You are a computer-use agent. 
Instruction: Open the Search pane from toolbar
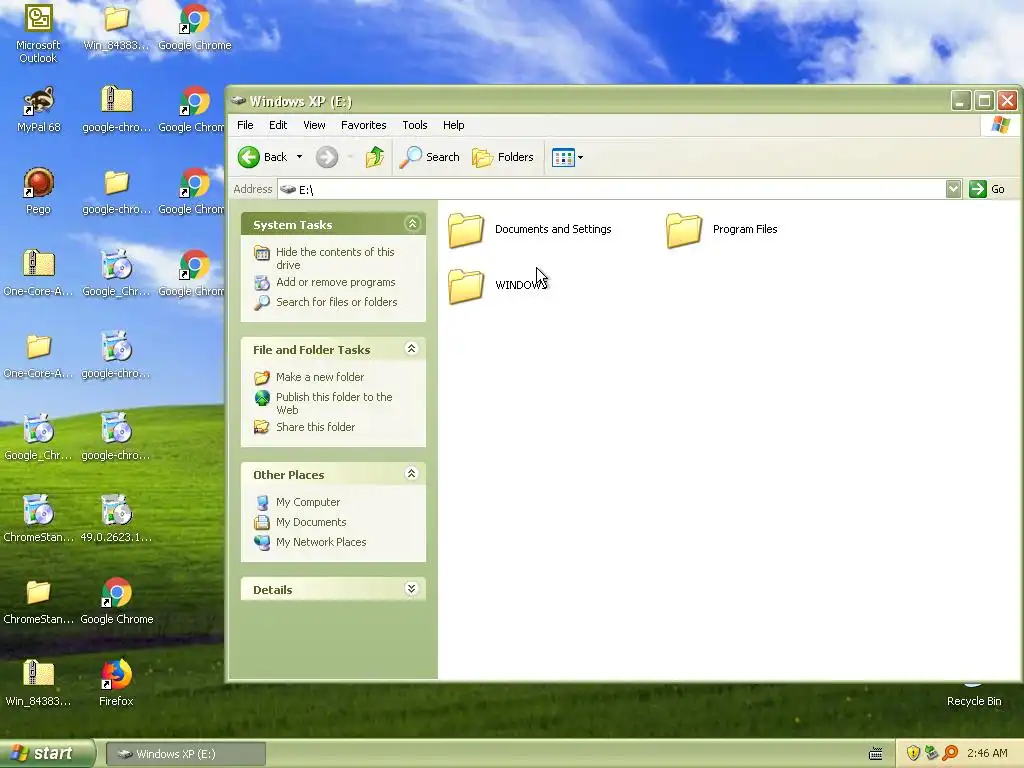(x=429, y=157)
